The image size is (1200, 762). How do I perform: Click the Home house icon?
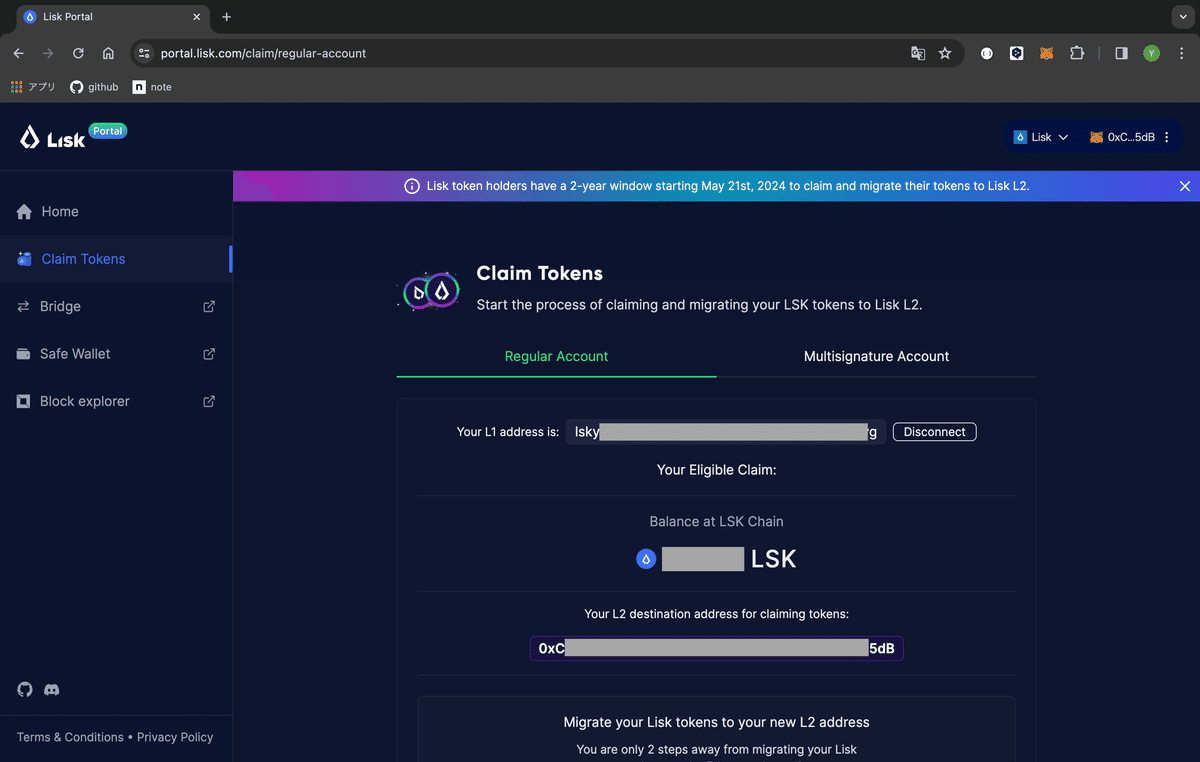24,211
